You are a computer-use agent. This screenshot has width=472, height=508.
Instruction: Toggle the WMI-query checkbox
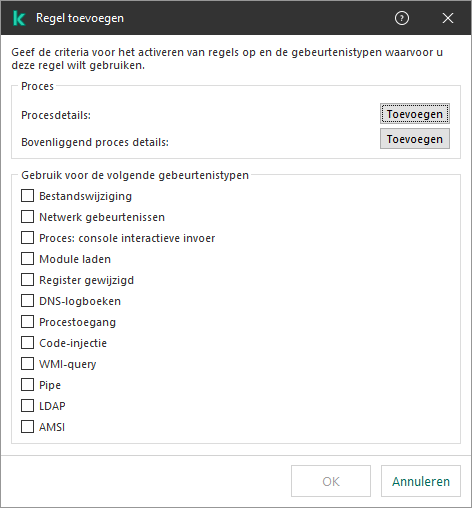tap(27, 364)
